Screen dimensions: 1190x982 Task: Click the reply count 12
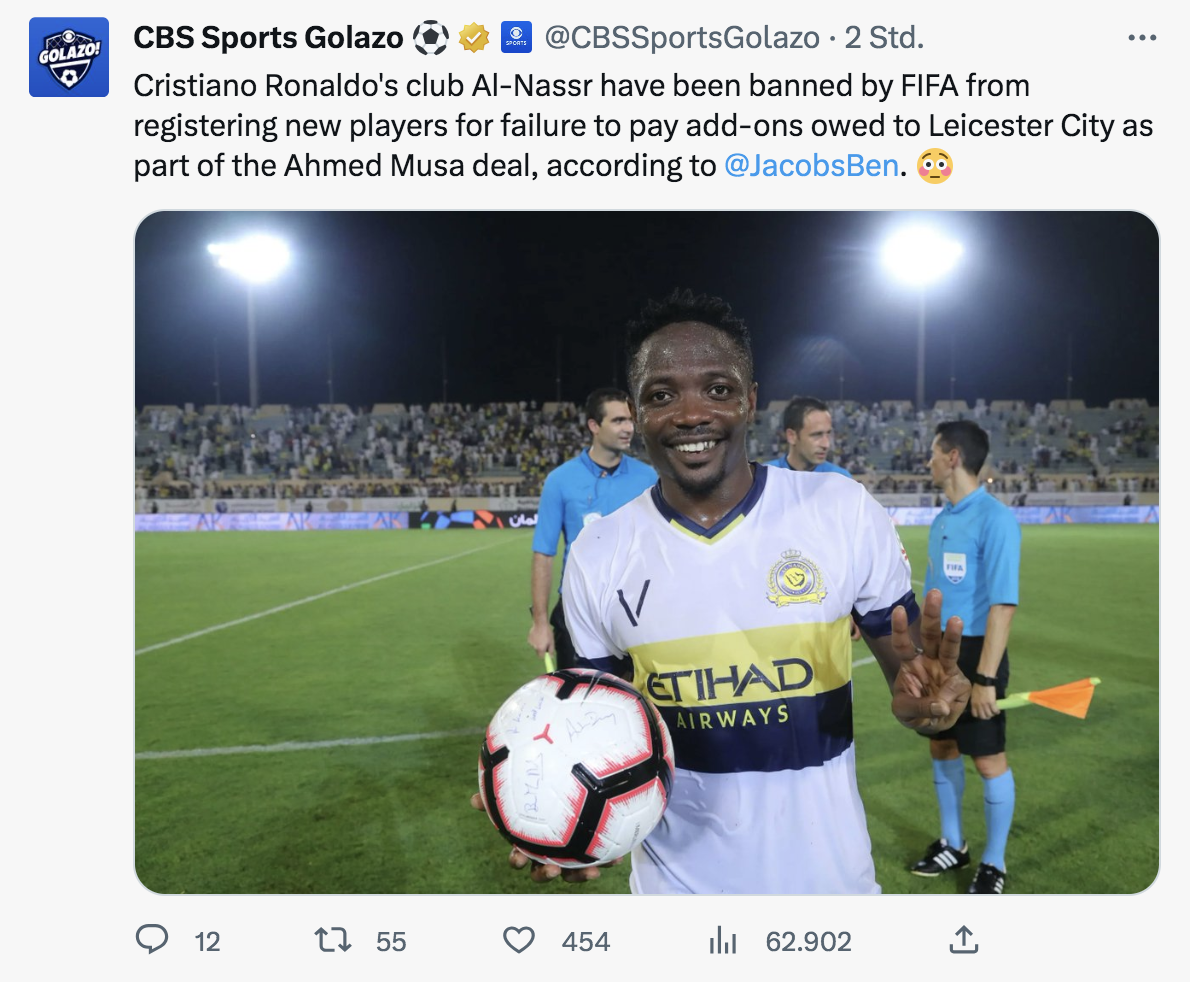pyautogui.click(x=207, y=941)
